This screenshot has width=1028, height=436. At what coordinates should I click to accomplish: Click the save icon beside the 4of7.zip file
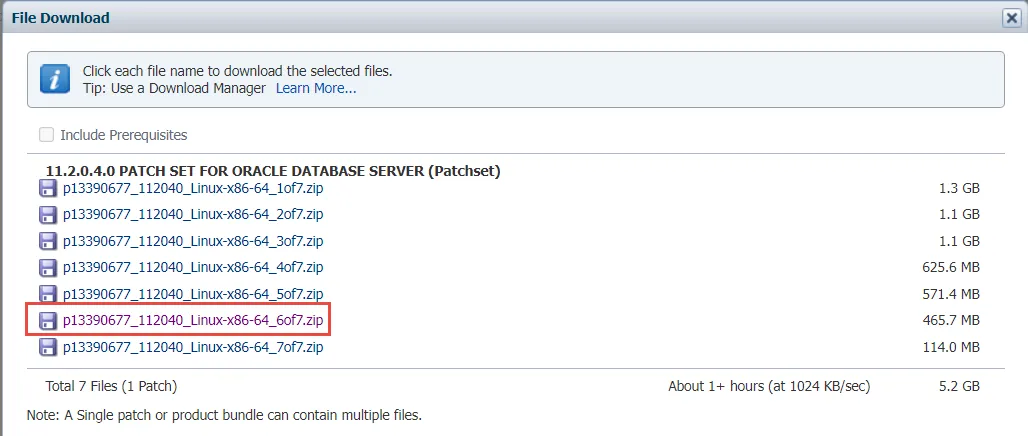[x=47, y=268]
